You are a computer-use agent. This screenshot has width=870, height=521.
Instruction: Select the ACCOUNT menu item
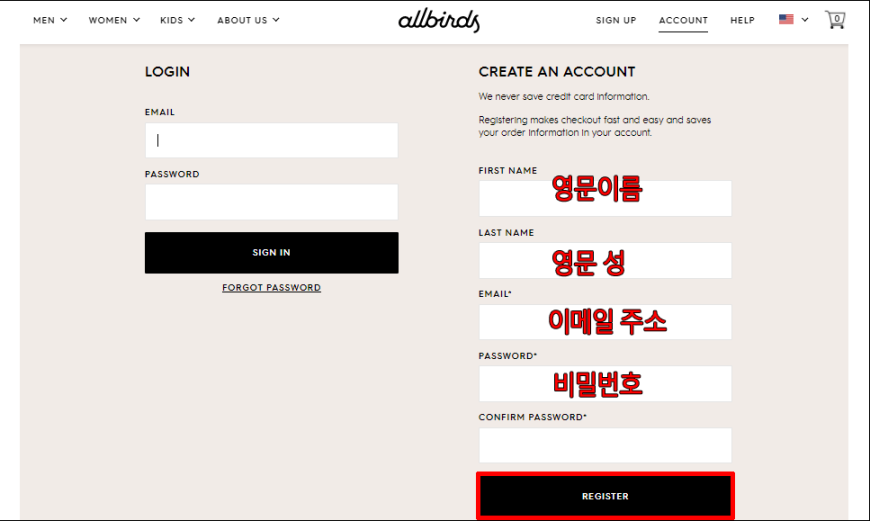[x=683, y=21]
